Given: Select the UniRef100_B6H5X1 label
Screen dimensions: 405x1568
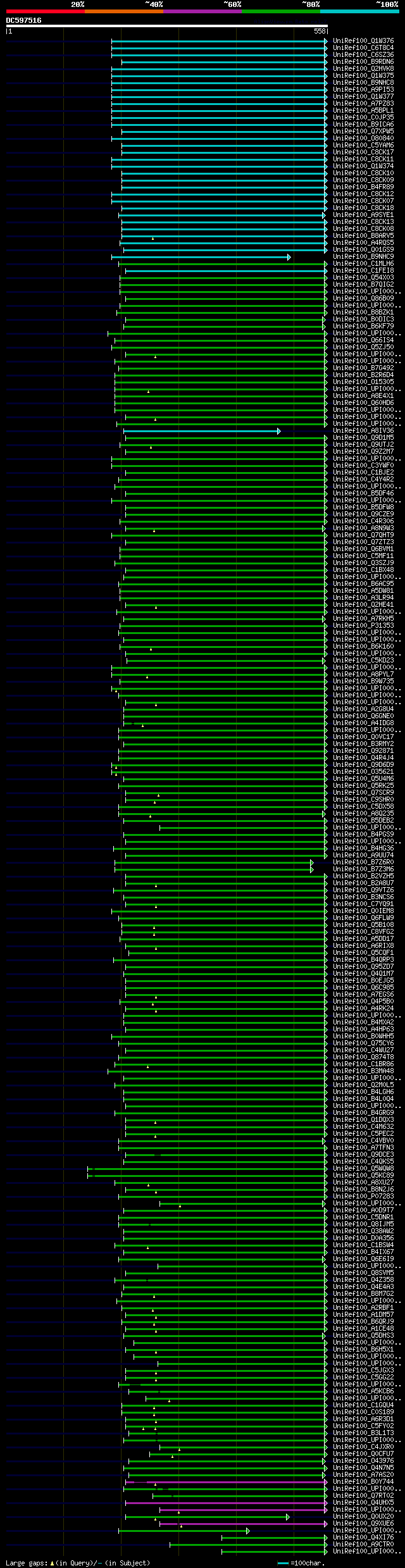Looking at the screenshot, I should click(x=363, y=1349).
